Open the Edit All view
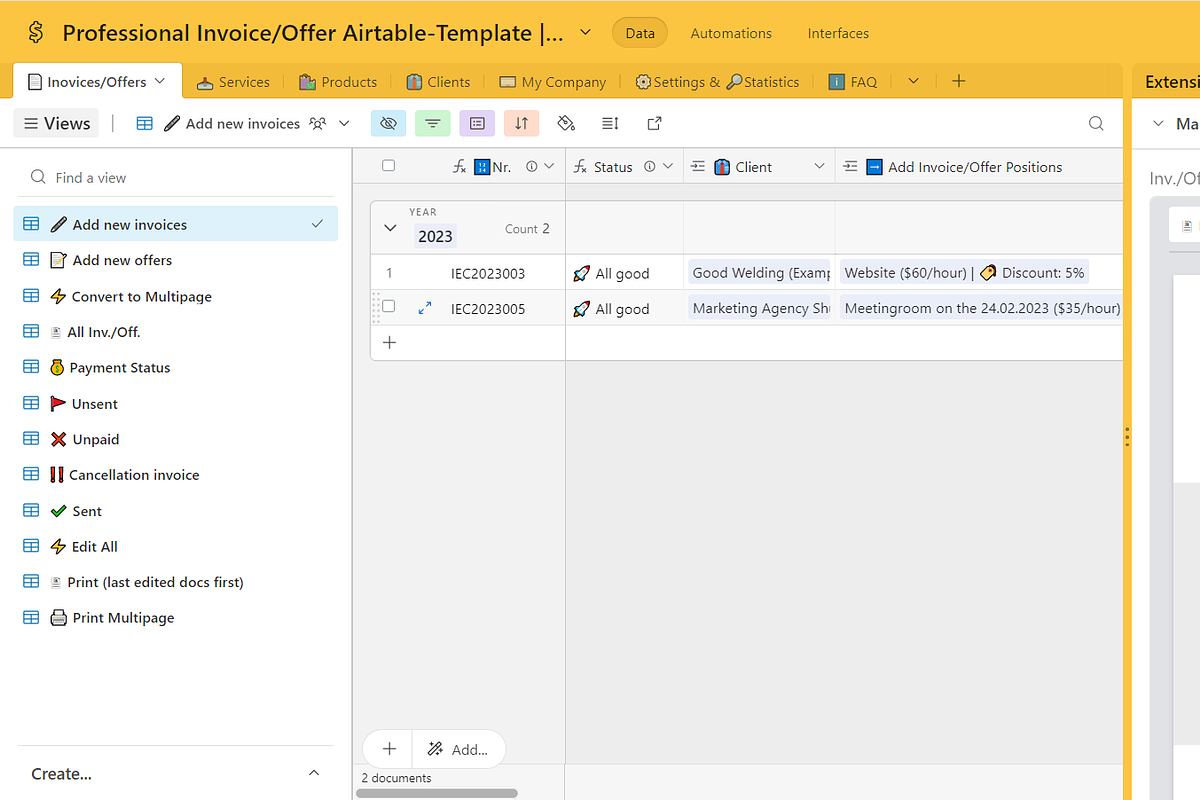This screenshot has width=1200, height=800. [175, 547]
